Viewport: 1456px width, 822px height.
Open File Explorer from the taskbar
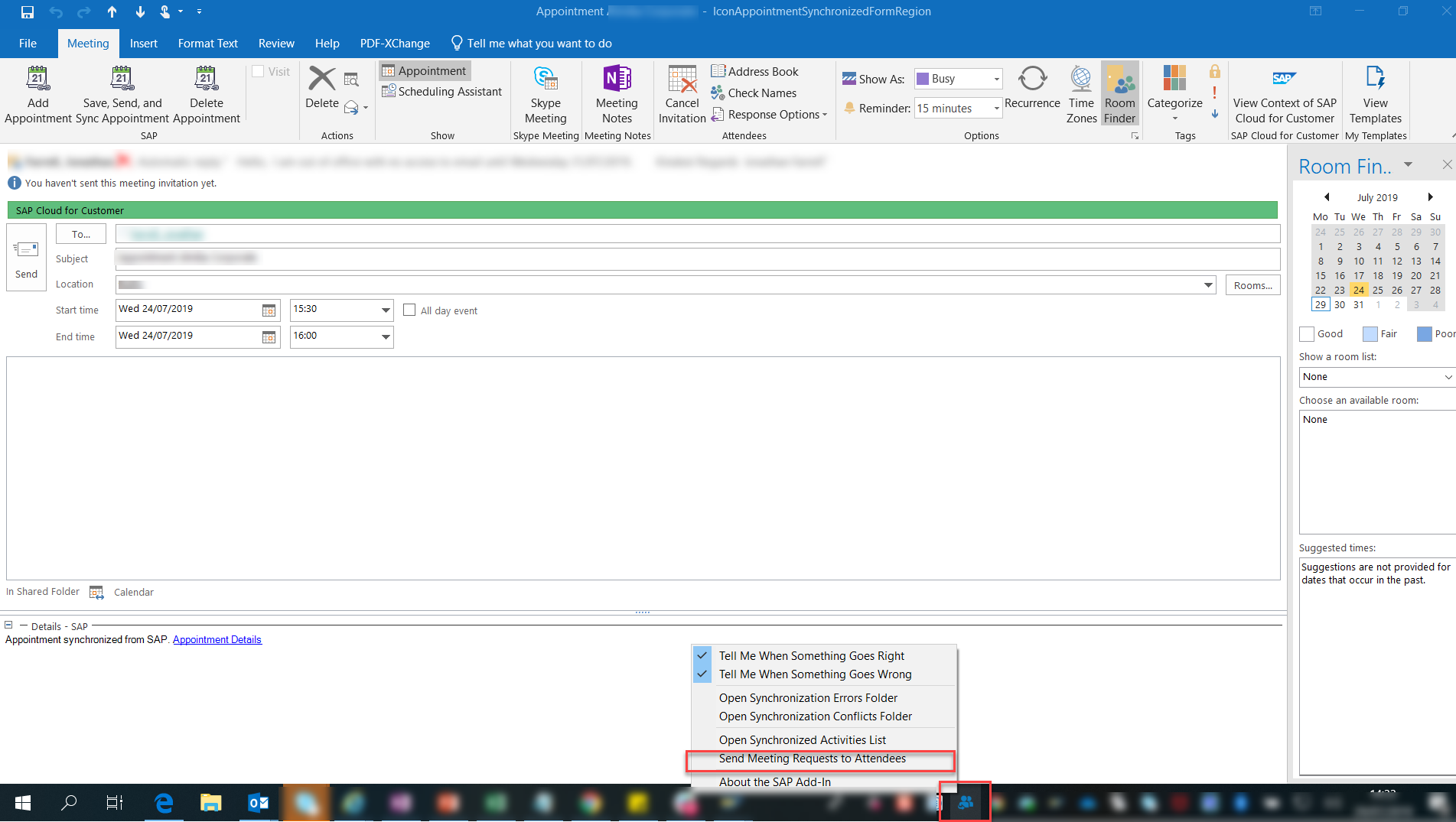click(210, 803)
